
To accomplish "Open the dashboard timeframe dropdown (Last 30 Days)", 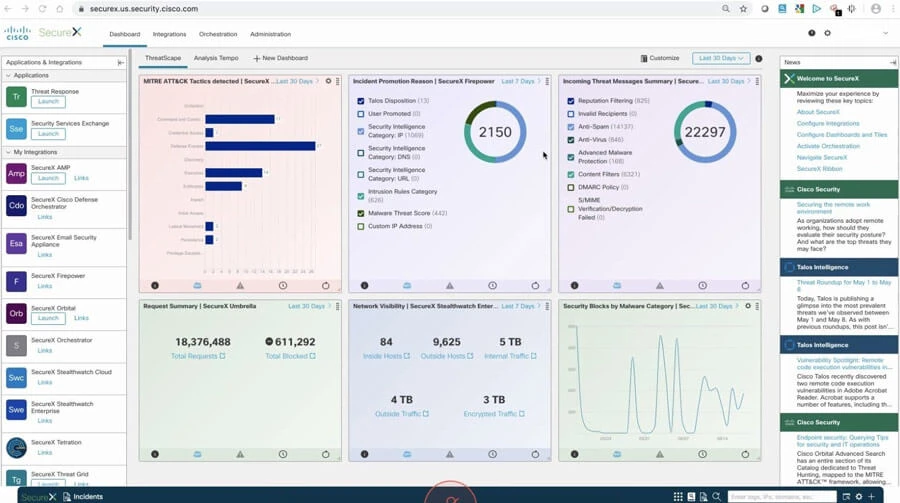I will 721,59.
